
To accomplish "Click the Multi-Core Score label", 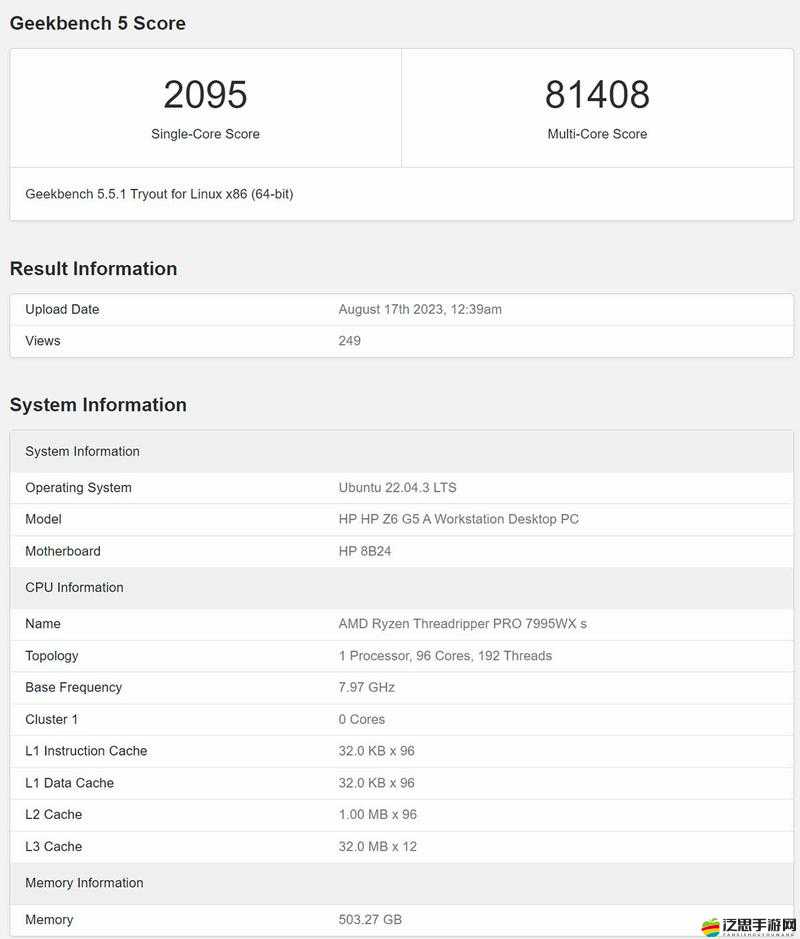I will pyautogui.click(x=597, y=134).
